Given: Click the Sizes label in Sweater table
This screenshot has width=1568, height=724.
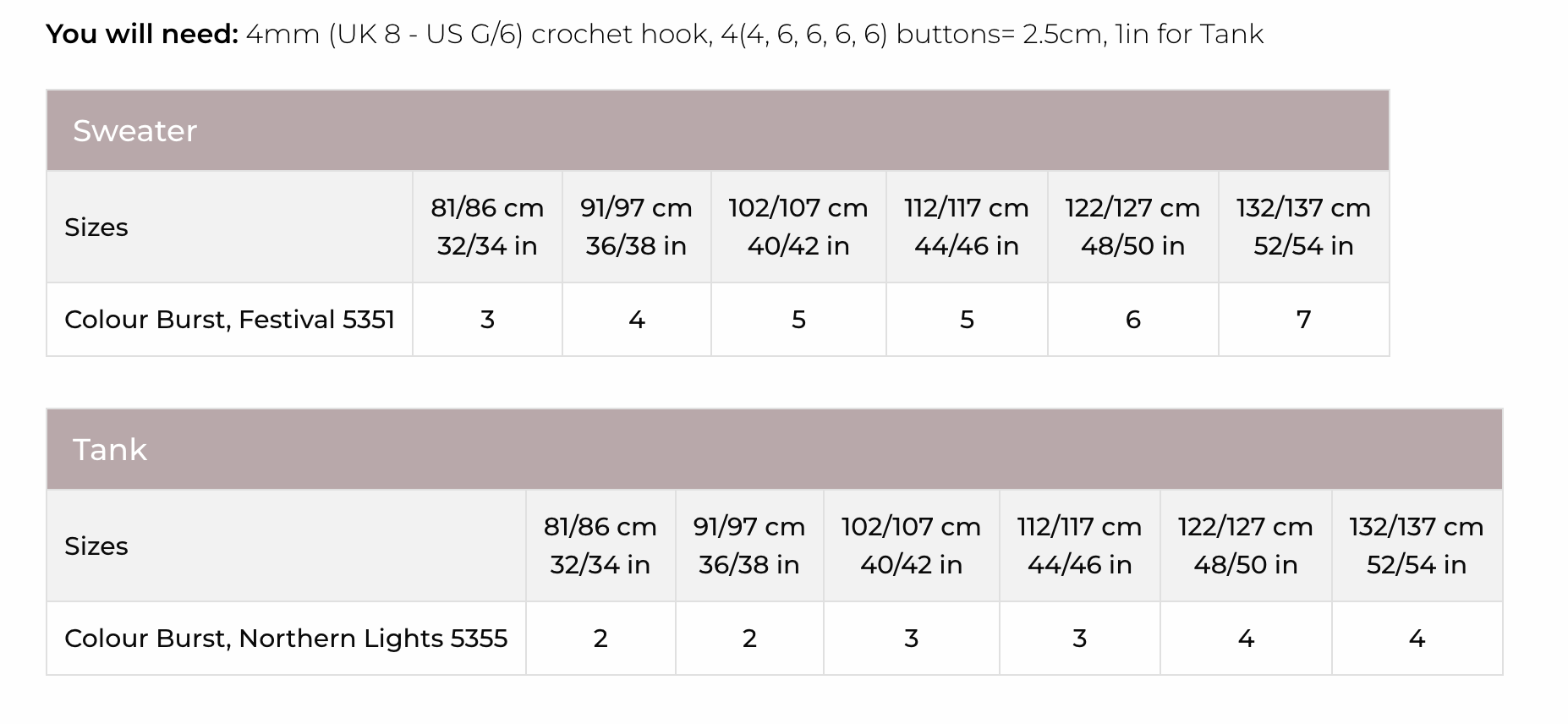Looking at the screenshot, I should tap(96, 228).
